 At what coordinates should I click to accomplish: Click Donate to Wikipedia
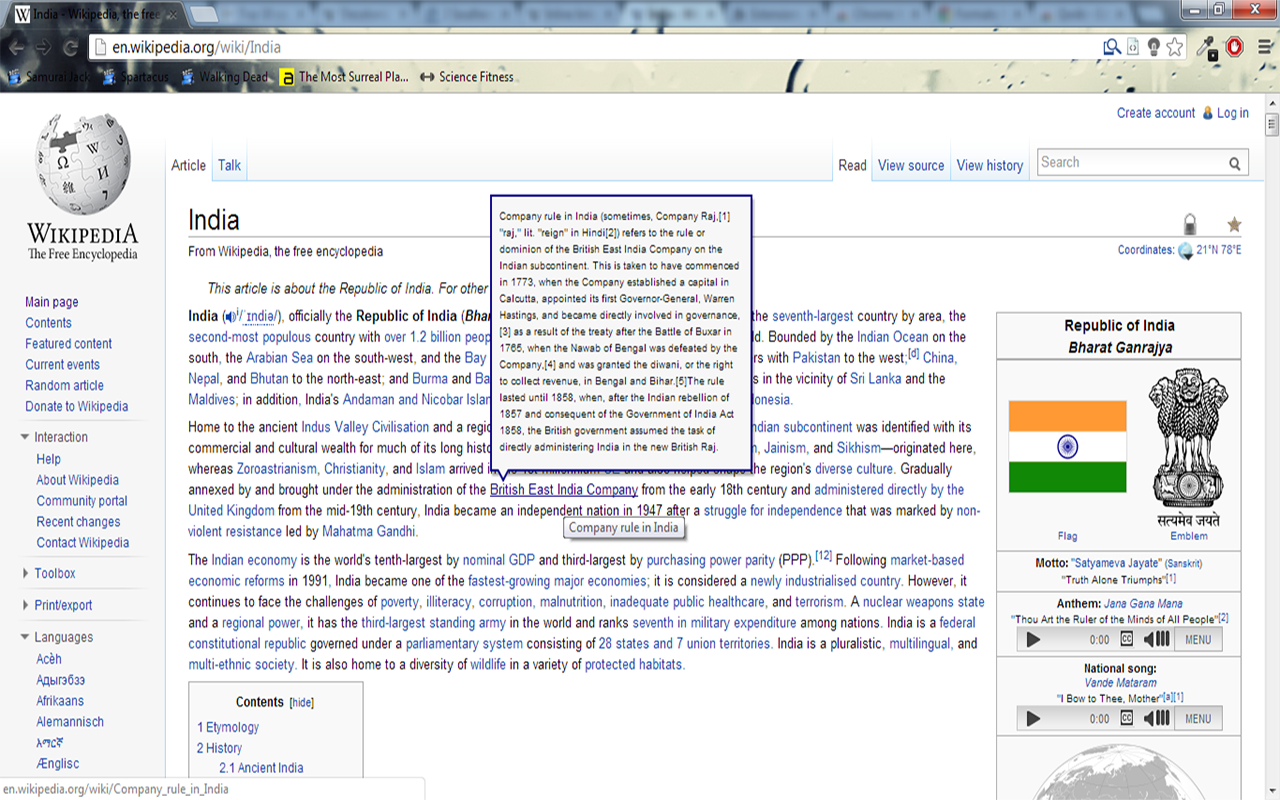[77, 406]
